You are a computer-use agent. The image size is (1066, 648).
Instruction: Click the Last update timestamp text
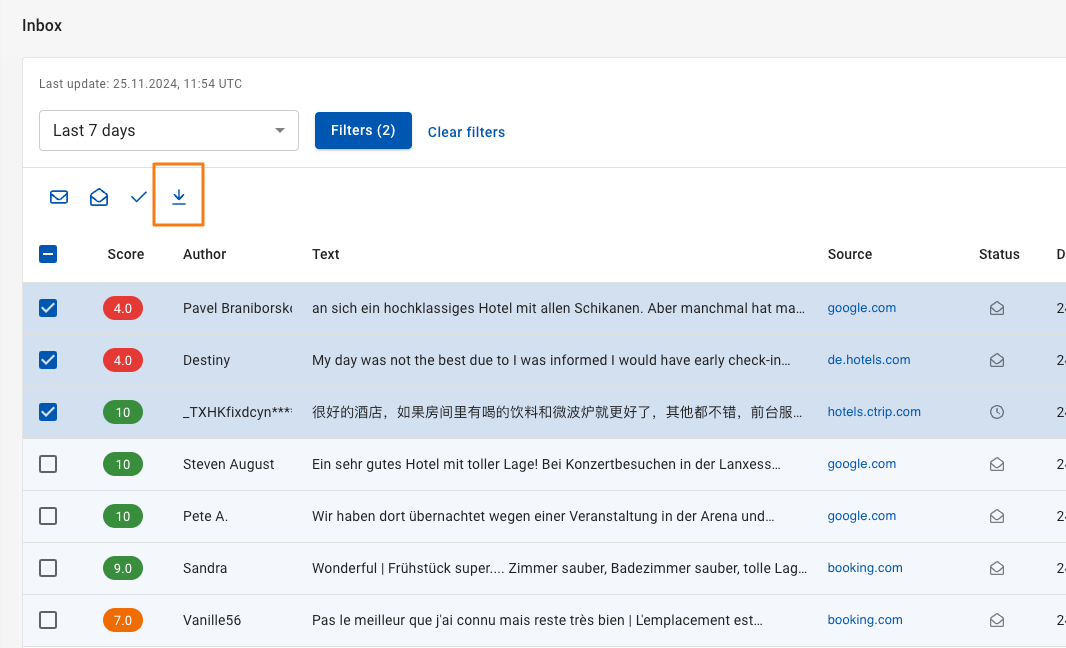(140, 84)
